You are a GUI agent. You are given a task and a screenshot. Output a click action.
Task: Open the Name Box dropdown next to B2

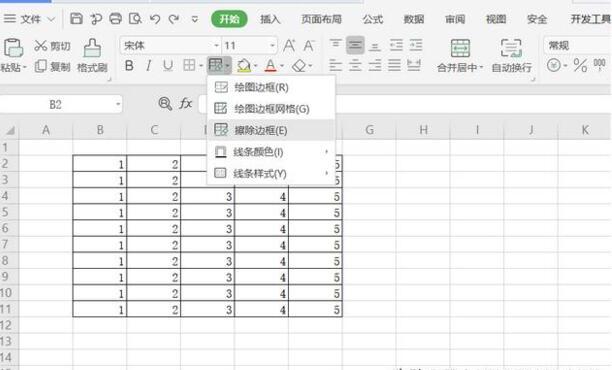pos(118,104)
